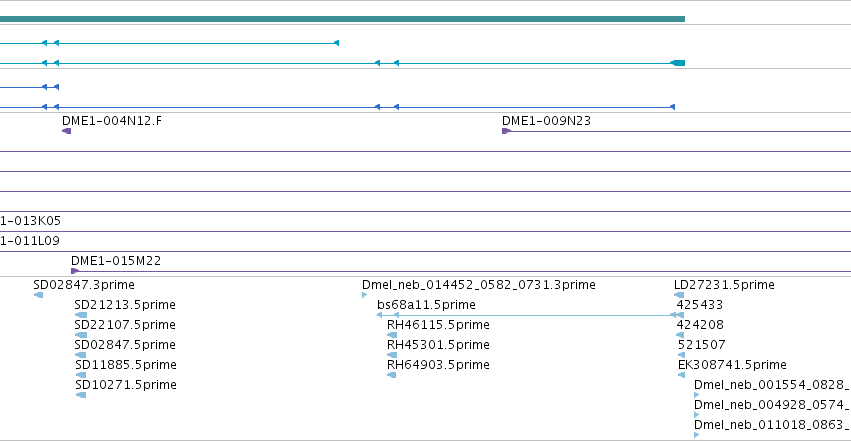Click the SD21213.5prime arrow glyph

(81, 315)
